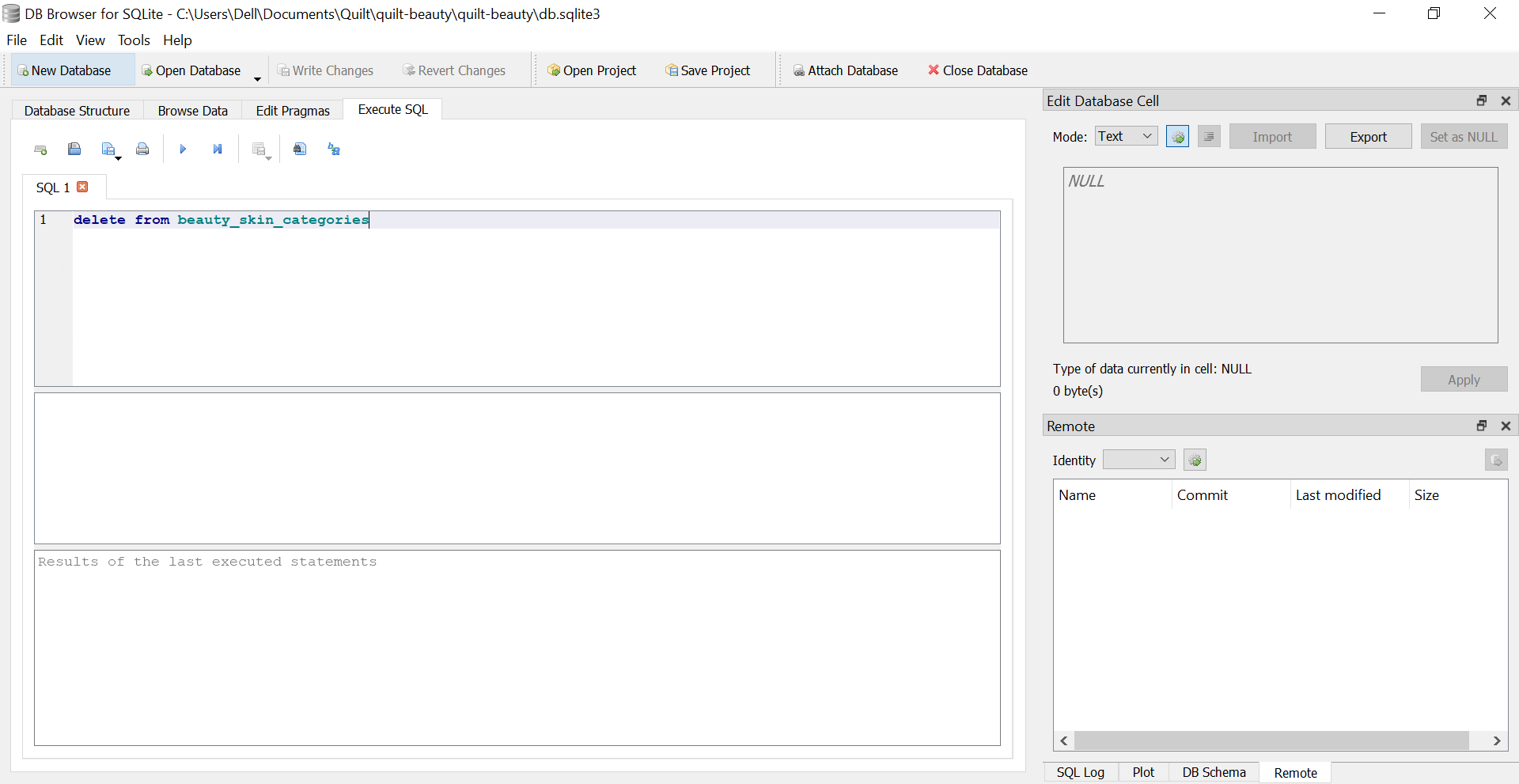Click push database icon in Remote panel
1519x784 pixels.
click(x=1496, y=460)
